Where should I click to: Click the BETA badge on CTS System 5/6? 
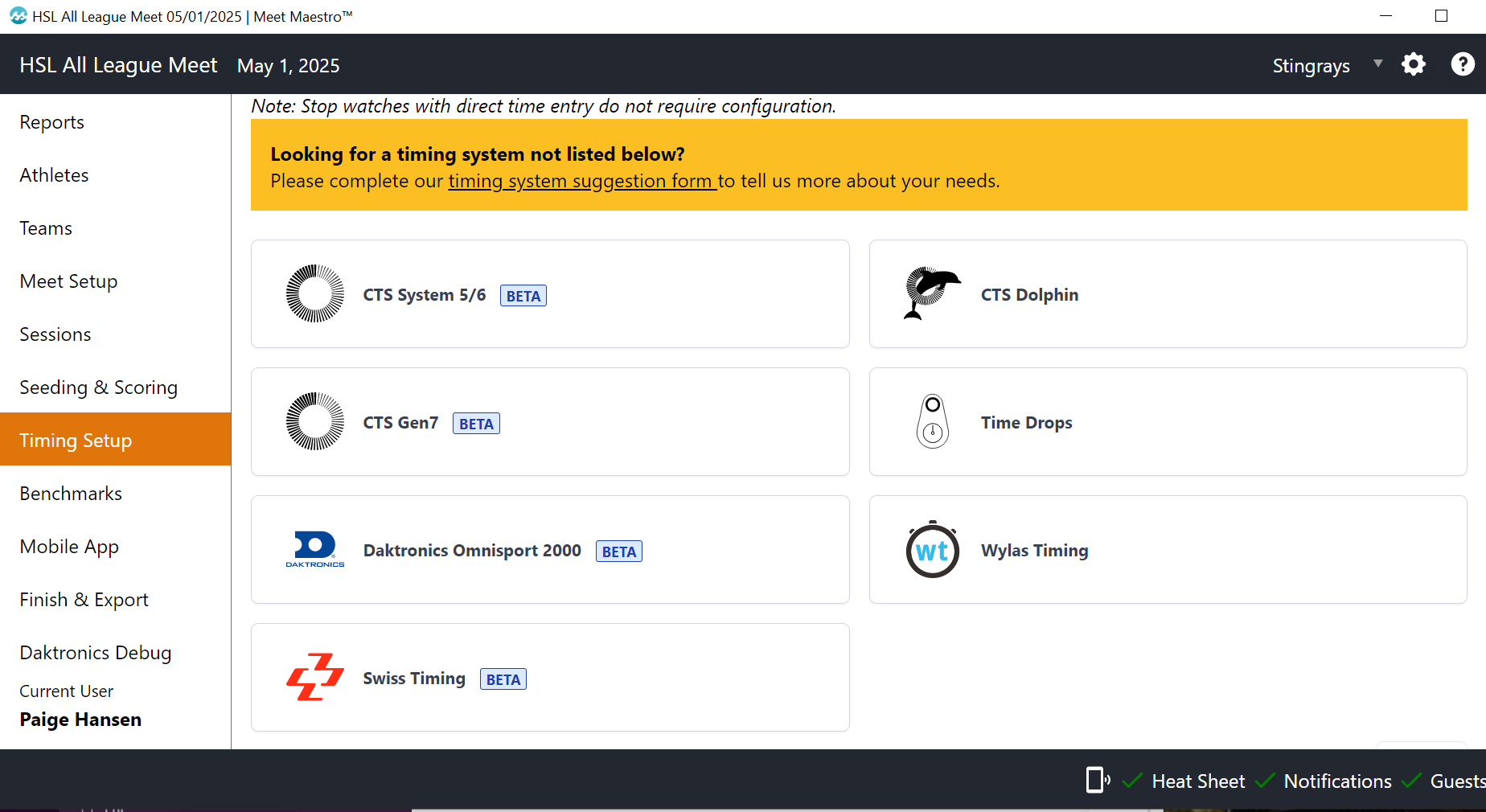[523, 296]
